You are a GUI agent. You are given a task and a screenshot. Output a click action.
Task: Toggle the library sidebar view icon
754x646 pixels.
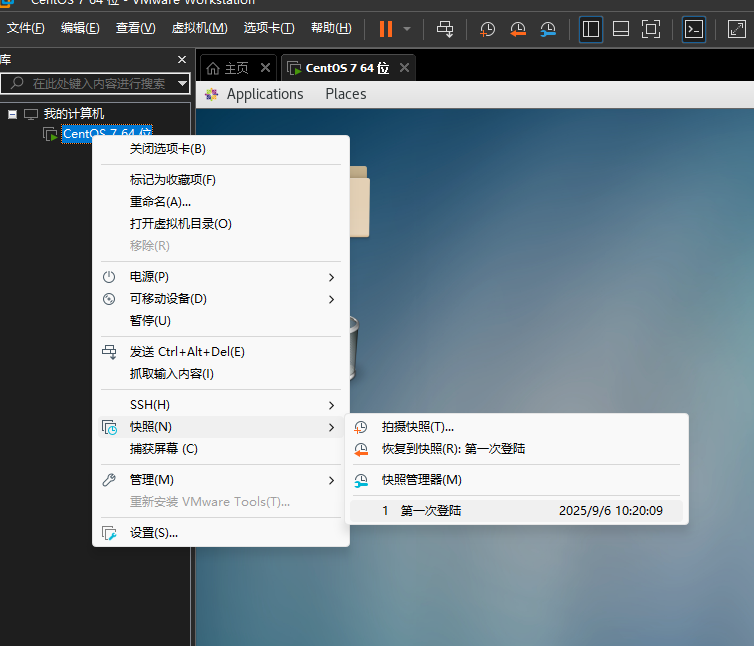pos(591,29)
